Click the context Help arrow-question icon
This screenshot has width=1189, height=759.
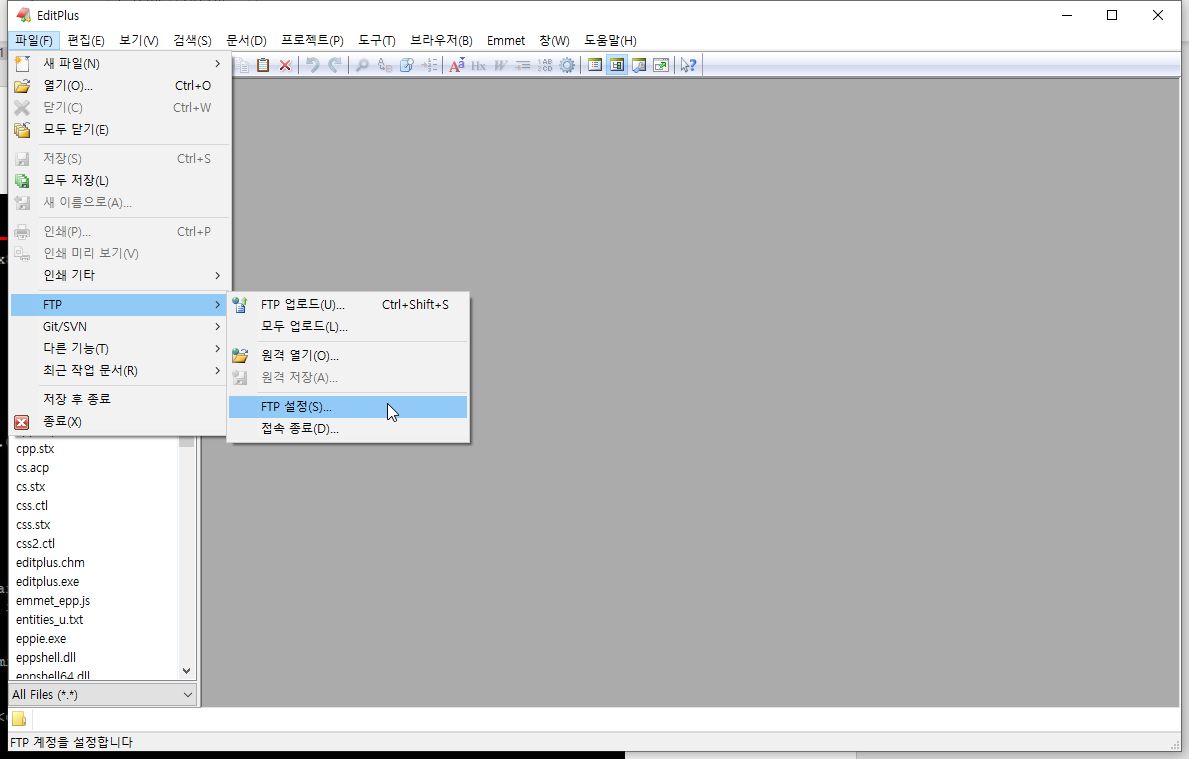click(689, 65)
